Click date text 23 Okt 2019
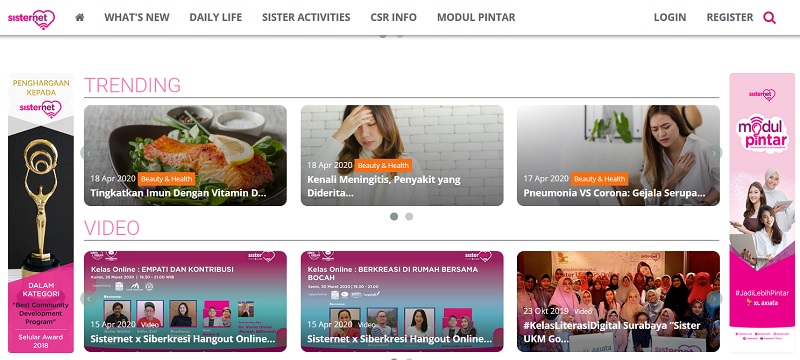This screenshot has height=360, width=800. (x=545, y=311)
